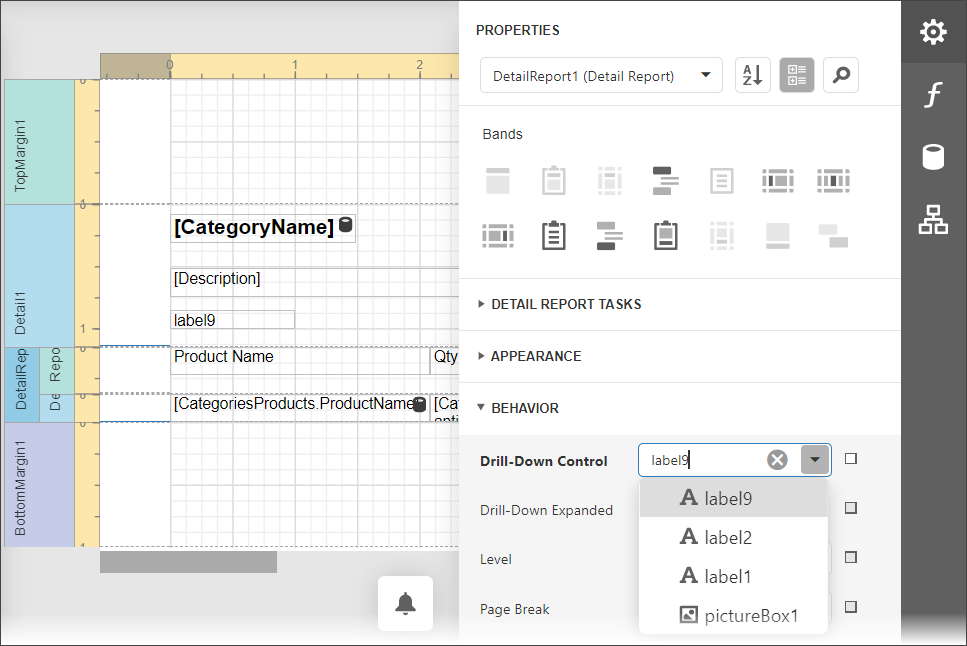Open the Report Explorer hierarchy panel
The width and height of the screenshot is (967, 646).
pyautogui.click(x=933, y=220)
